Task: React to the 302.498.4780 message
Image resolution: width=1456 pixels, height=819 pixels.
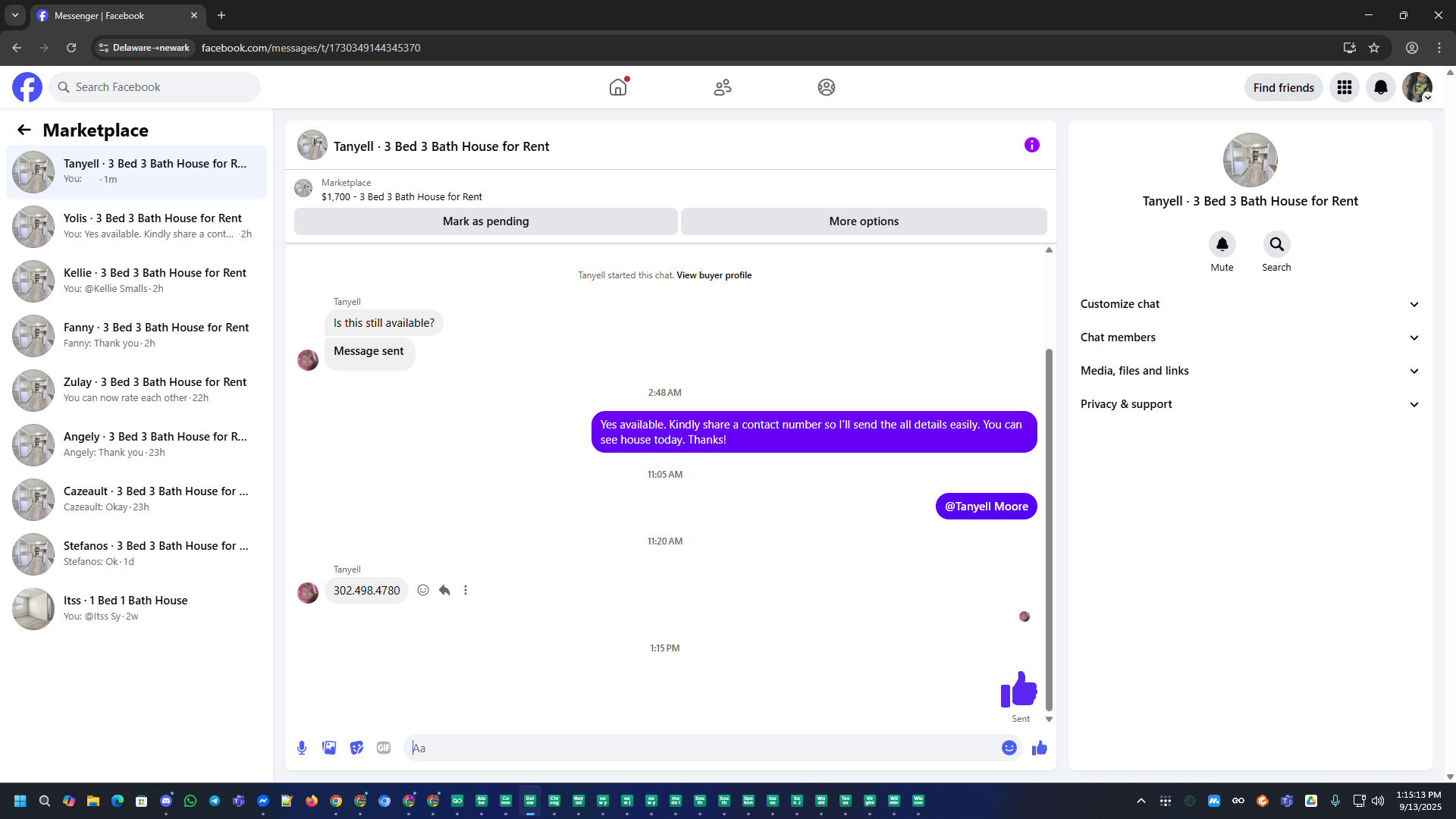Action: click(x=423, y=590)
